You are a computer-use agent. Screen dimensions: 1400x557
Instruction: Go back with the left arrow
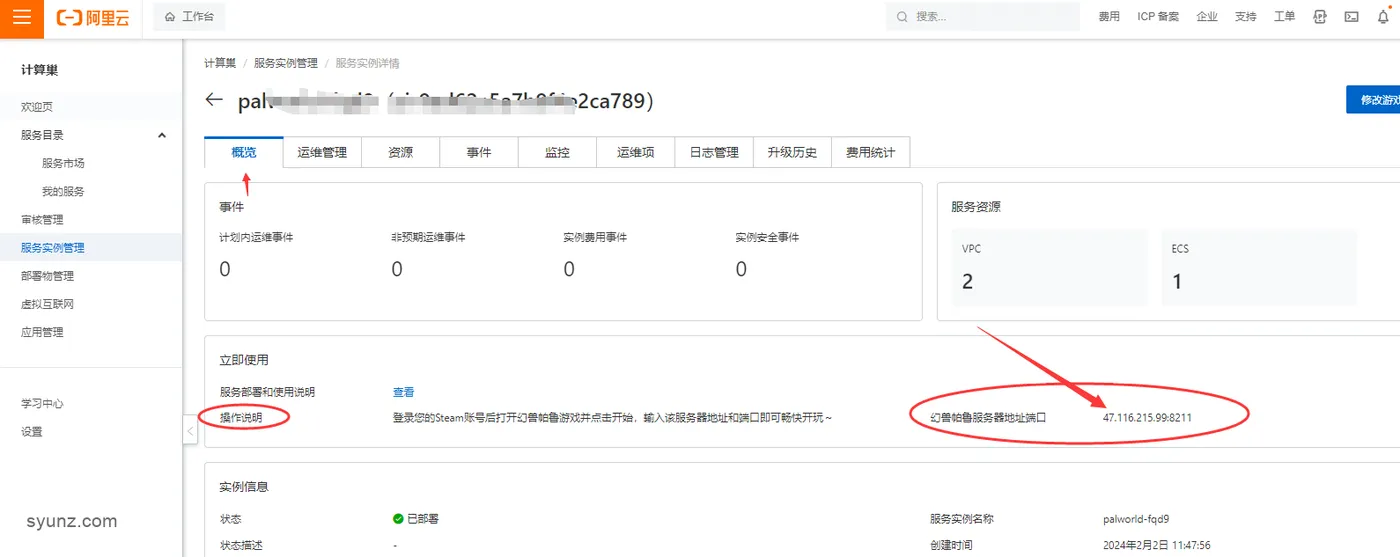[214, 100]
